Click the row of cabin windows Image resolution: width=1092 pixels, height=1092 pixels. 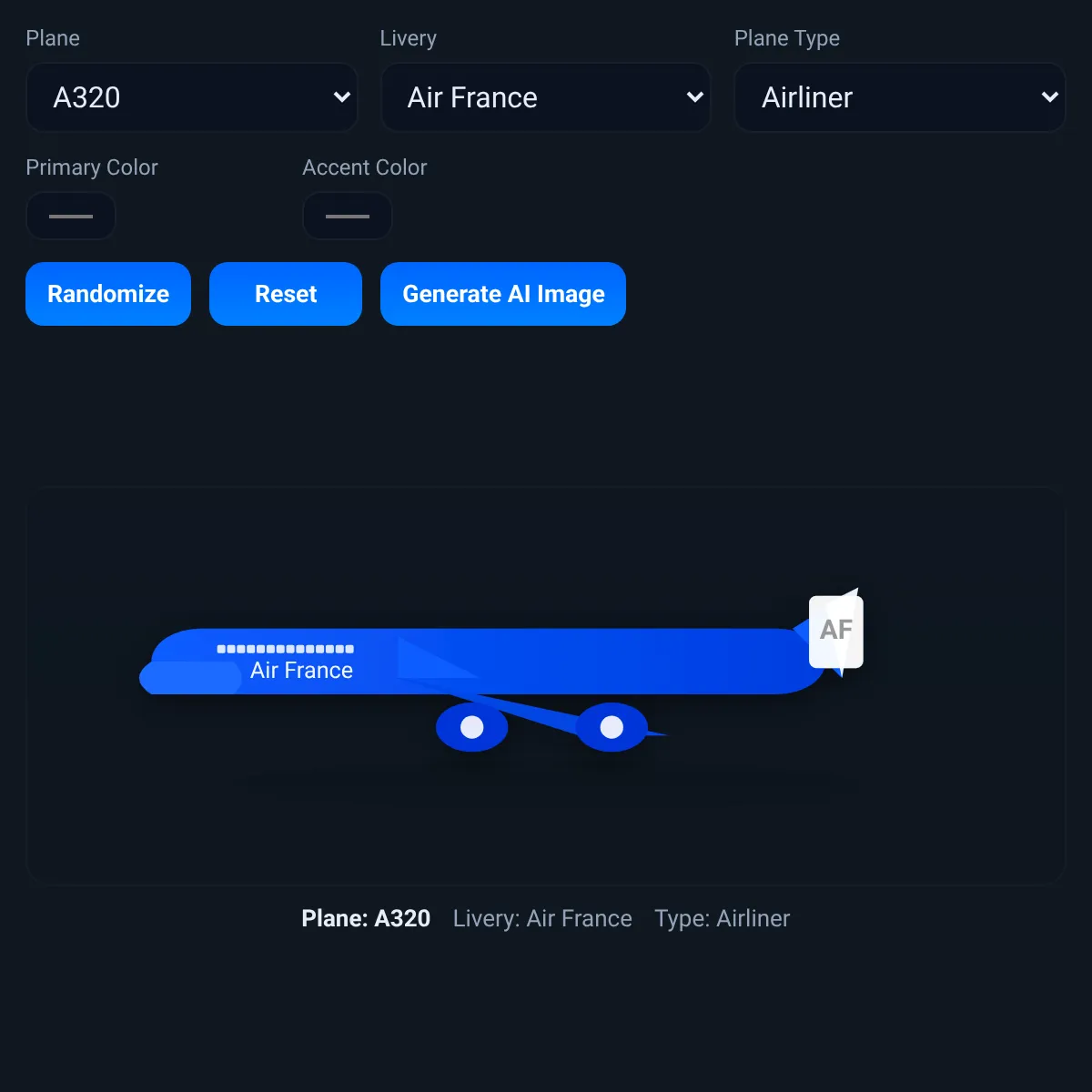285,649
